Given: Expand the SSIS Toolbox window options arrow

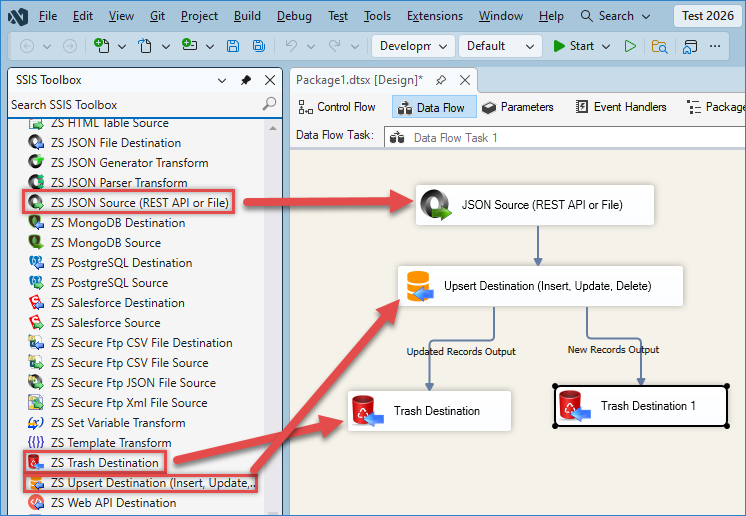Looking at the screenshot, I should [x=222, y=80].
